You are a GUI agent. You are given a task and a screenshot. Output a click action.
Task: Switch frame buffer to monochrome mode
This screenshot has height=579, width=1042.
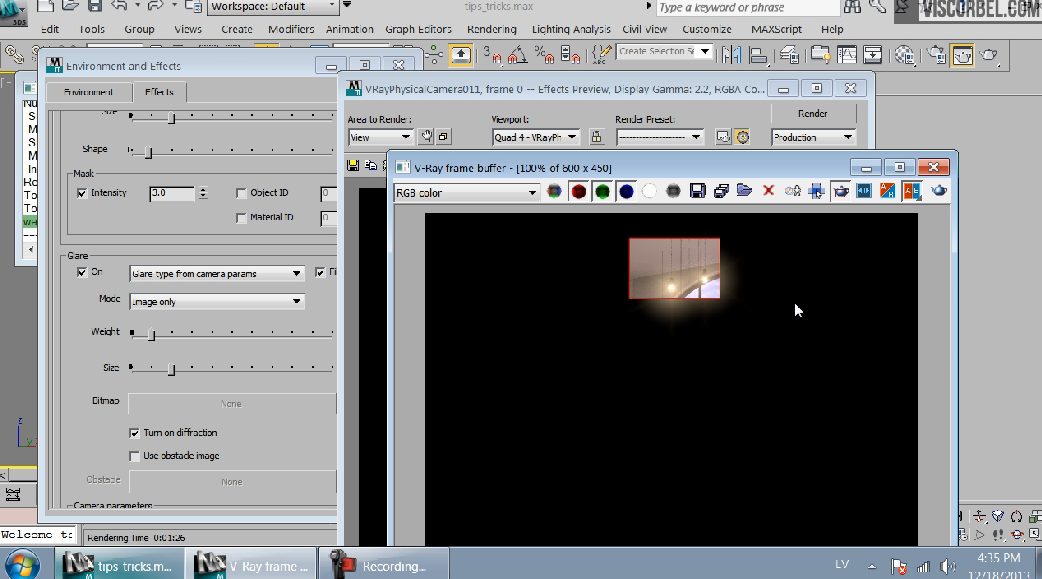point(673,192)
